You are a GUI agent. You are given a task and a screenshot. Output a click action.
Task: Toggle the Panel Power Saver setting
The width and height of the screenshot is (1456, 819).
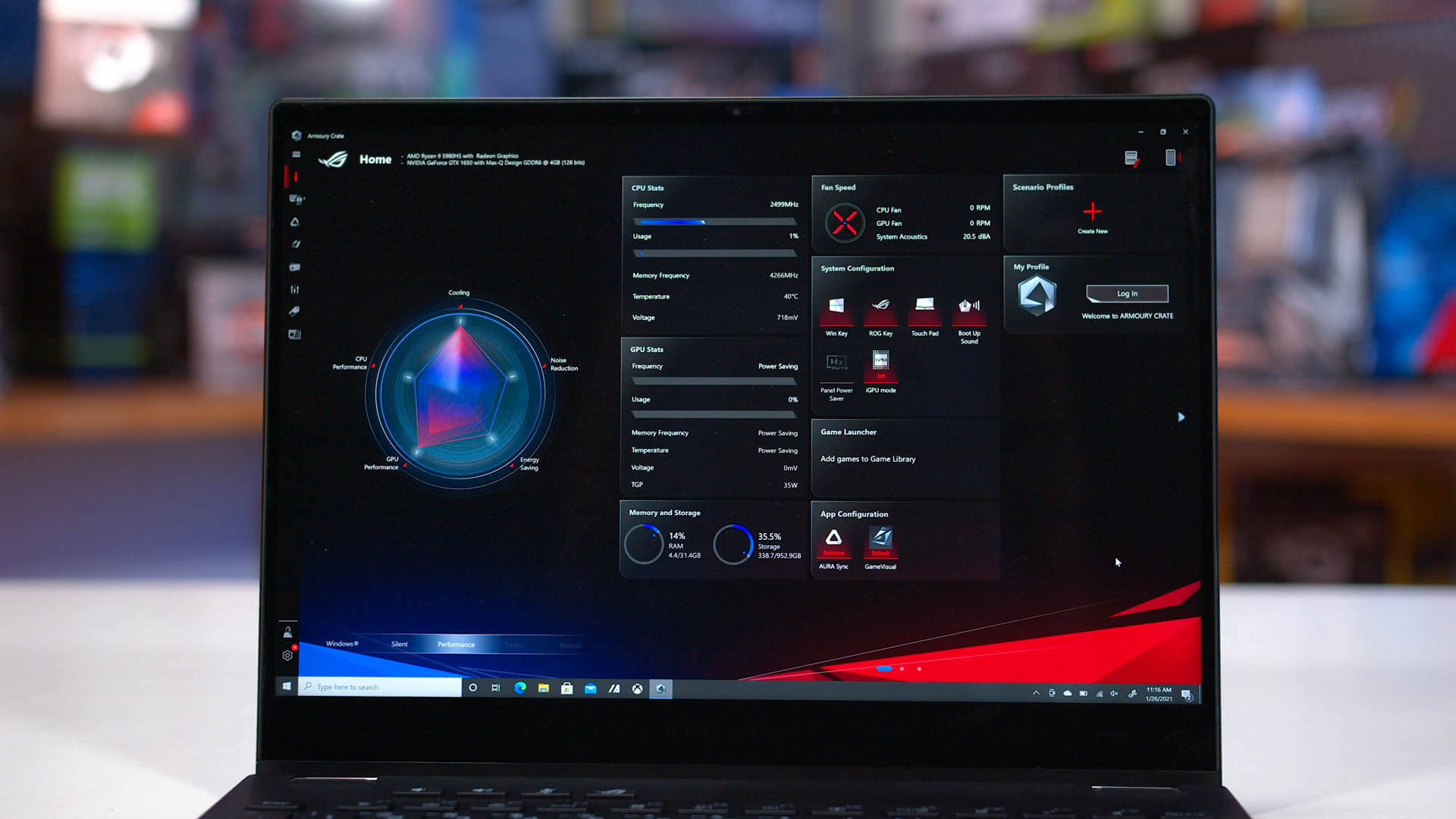pyautogui.click(x=836, y=377)
